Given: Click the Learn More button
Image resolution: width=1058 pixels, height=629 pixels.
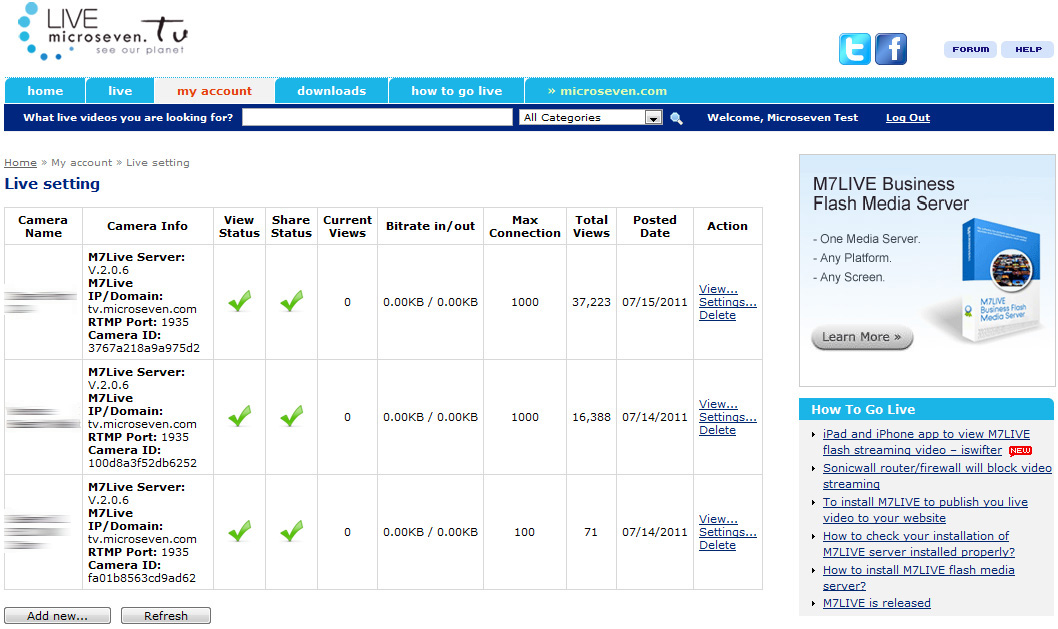Looking at the screenshot, I should click(862, 337).
